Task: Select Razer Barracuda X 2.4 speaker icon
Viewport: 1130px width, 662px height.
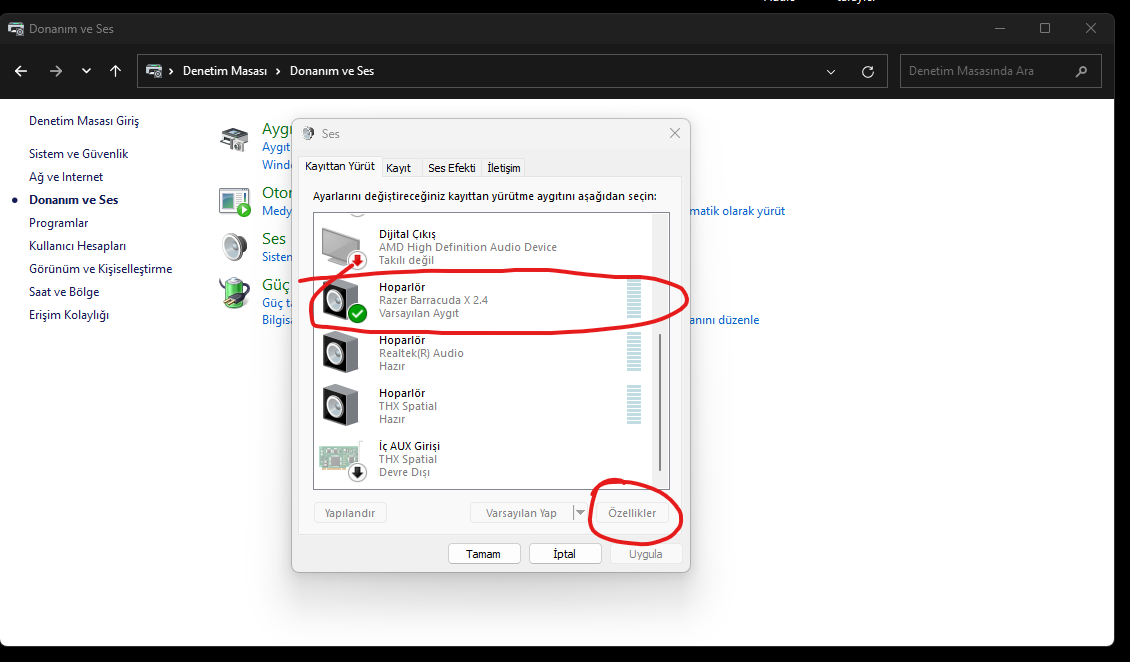Action: [343, 300]
